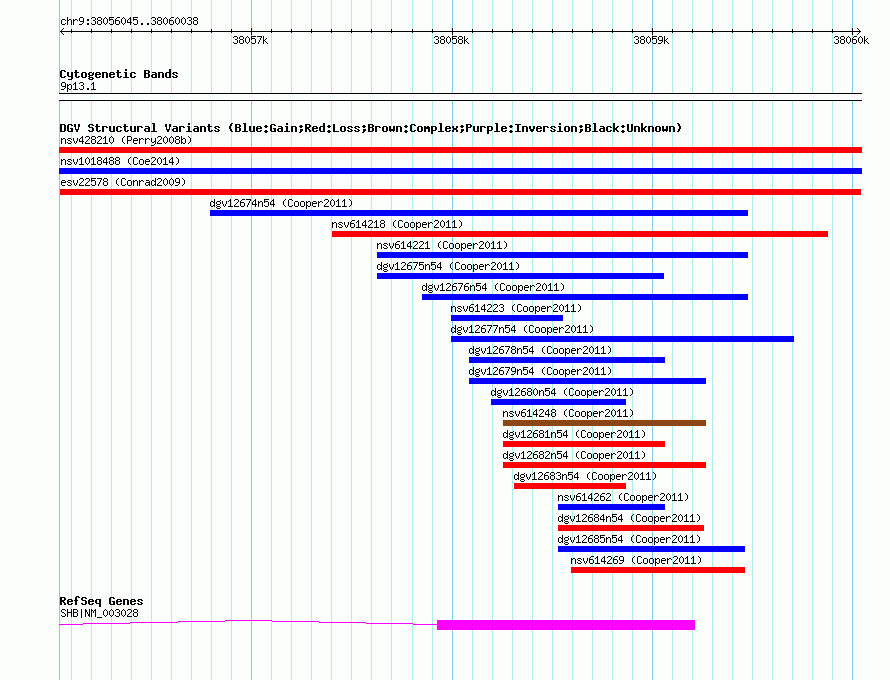Select the blue nsv1018488 gain bar
Screen dimensions: 890x680
pyautogui.click(x=460, y=171)
